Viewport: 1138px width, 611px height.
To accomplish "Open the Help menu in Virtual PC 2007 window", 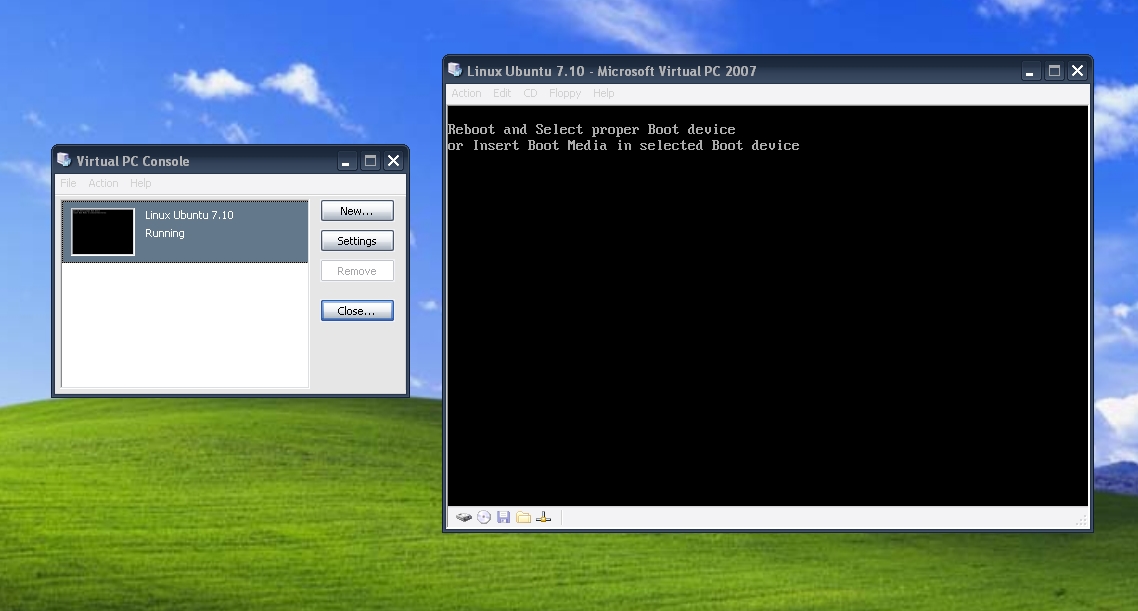I will tap(603, 93).
